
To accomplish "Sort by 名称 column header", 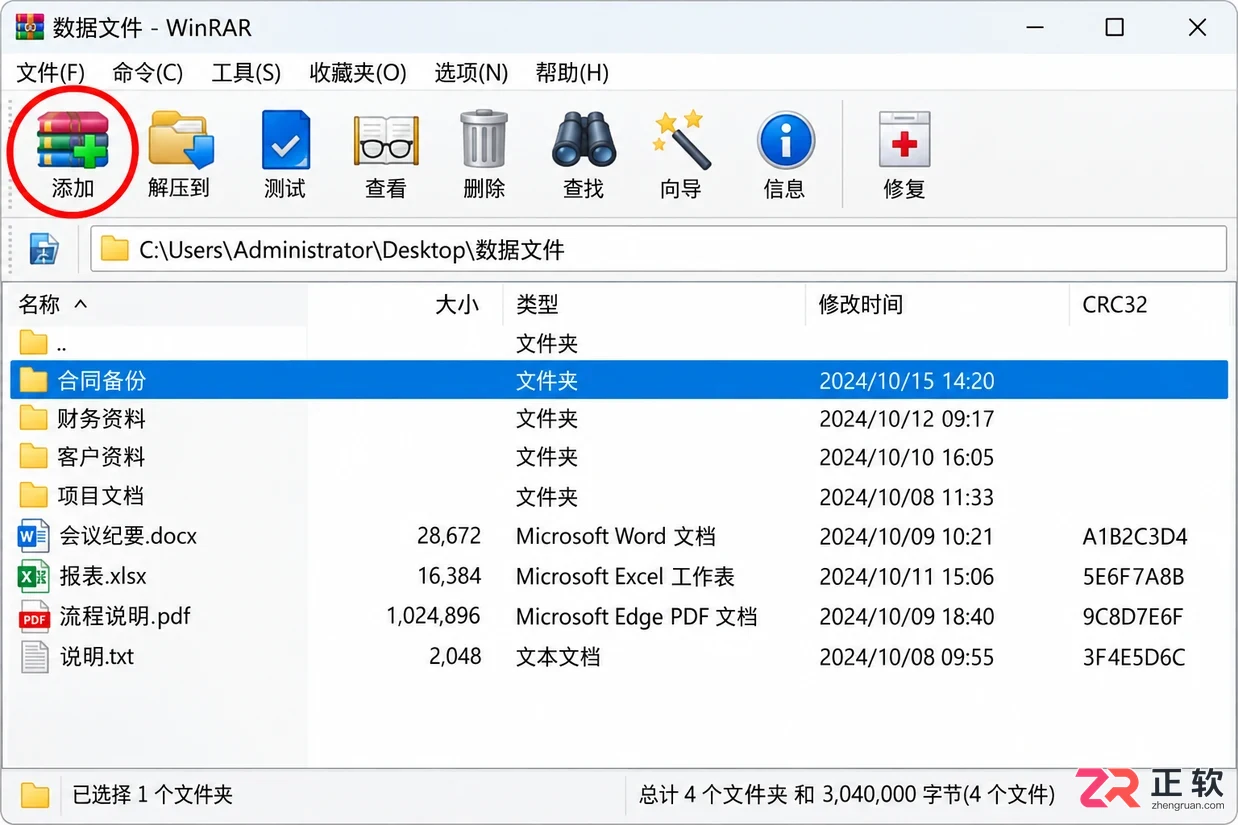I will [40, 304].
